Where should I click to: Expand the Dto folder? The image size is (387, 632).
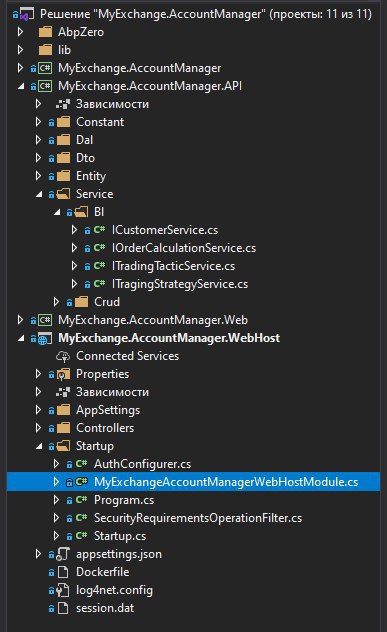(38, 158)
